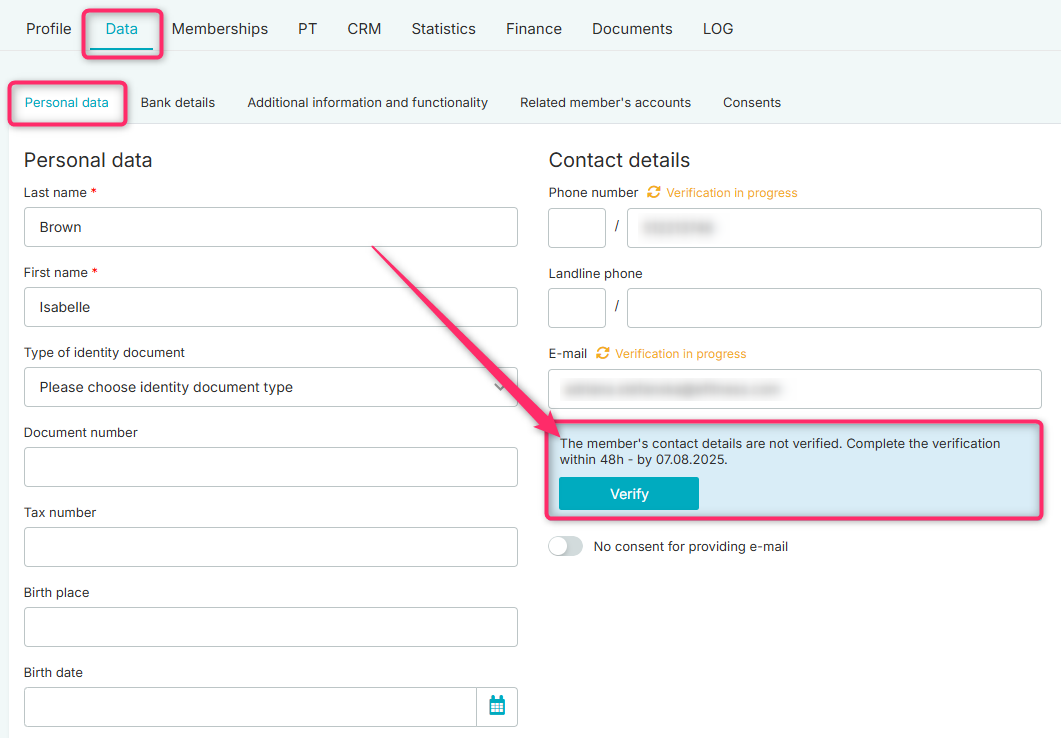Click the Phone number country code box
The width and height of the screenshot is (1061, 738).
pos(577,228)
